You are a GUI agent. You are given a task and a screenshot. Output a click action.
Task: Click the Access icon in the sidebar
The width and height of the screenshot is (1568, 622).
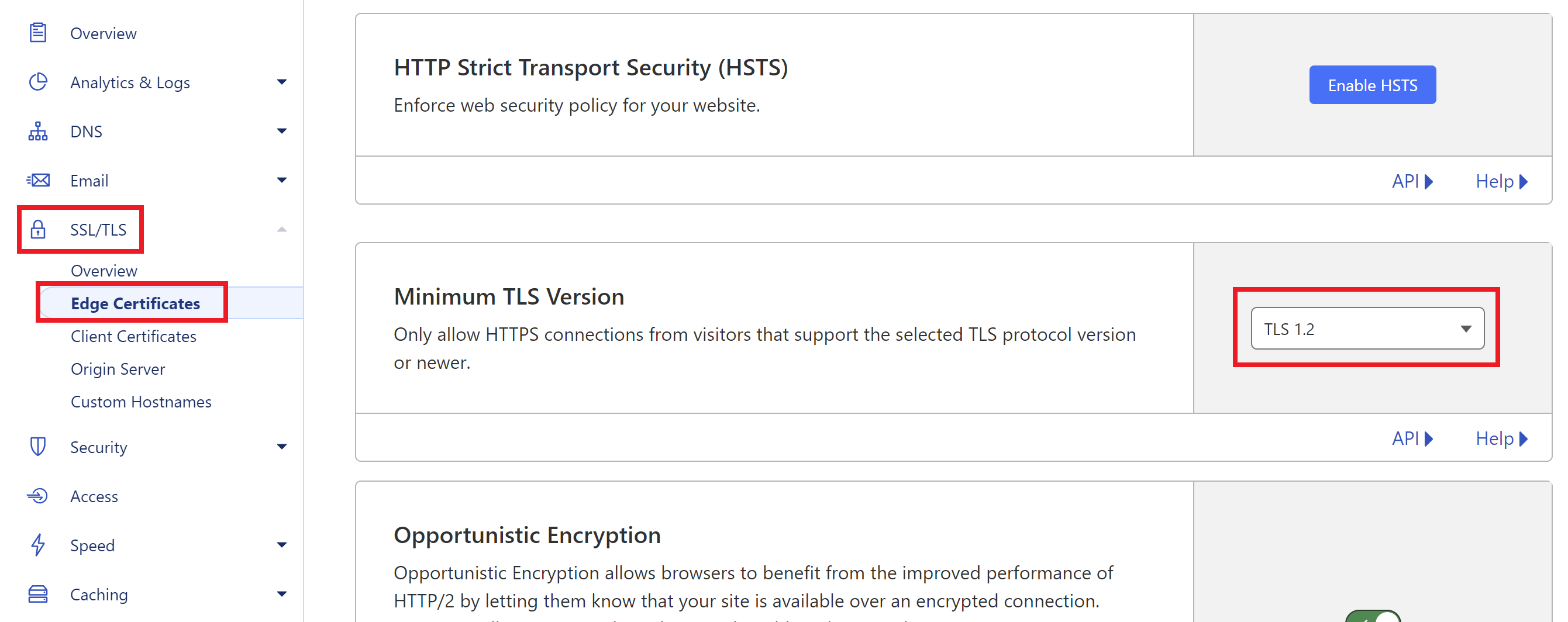pyautogui.click(x=38, y=496)
